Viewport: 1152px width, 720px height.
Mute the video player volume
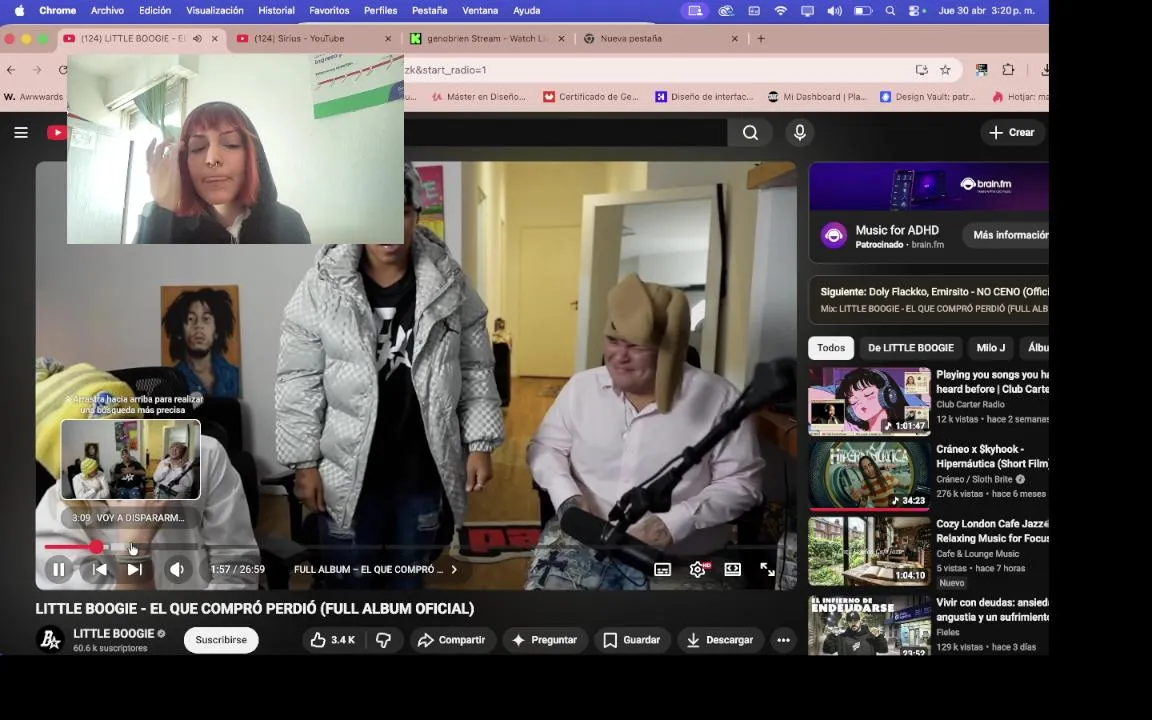177,569
